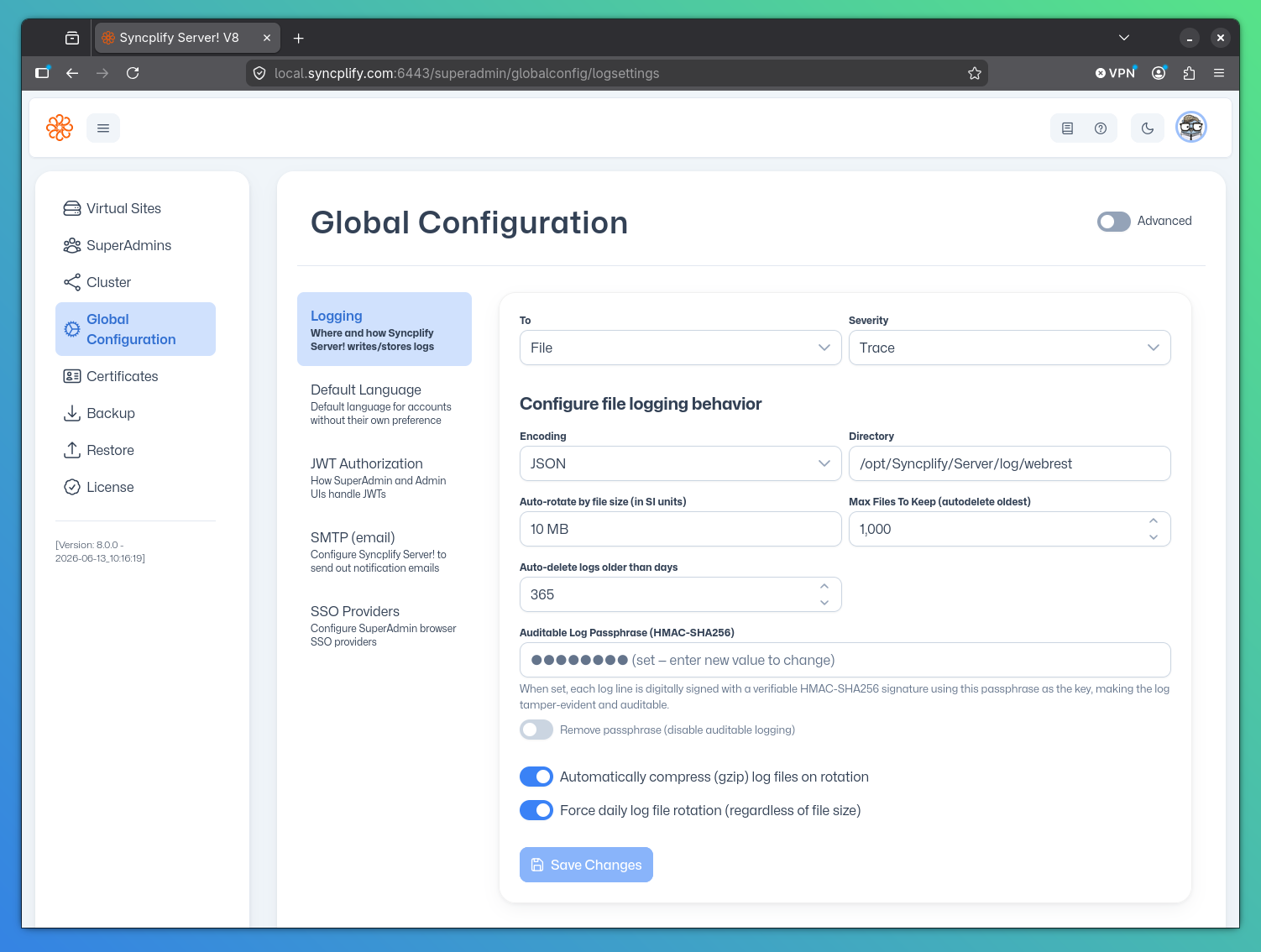Open browser extensions puzzle icon
The width and height of the screenshot is (1261, 952).
[1189, 73]
